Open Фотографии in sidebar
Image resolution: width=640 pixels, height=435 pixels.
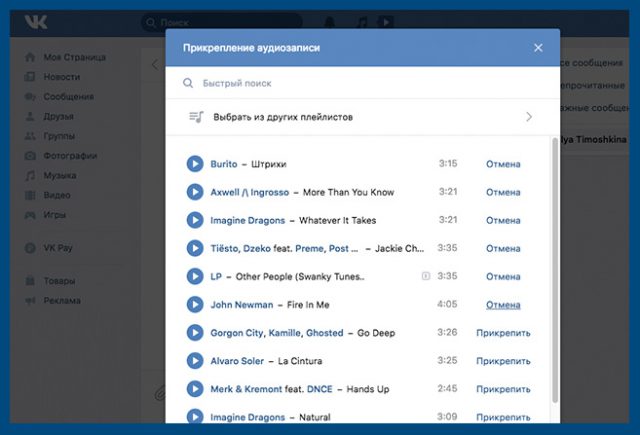pos(61,156)
